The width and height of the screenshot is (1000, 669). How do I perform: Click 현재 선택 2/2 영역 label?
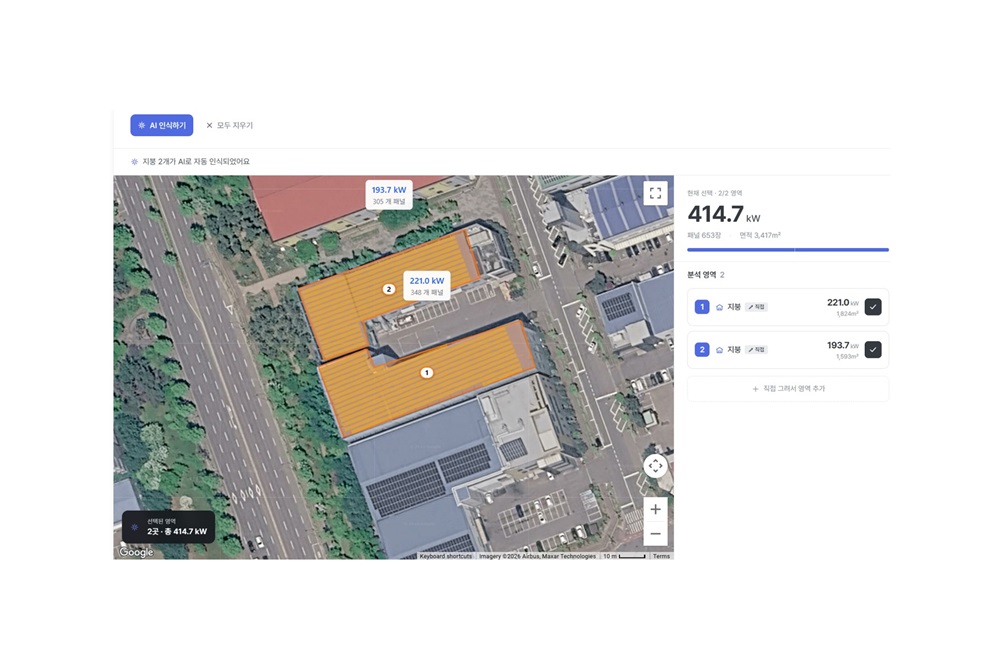pyautogui.click(x=714, y=193)
